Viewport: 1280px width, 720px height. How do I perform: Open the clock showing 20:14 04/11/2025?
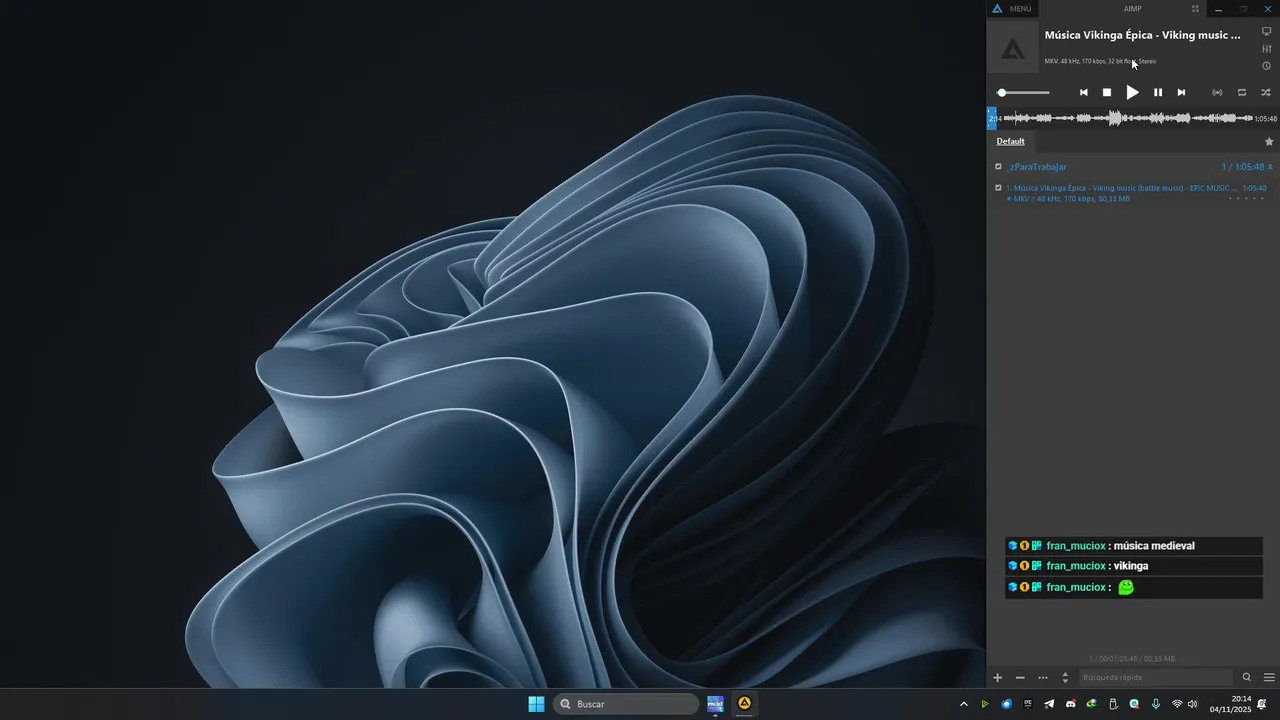[x=1230, y=704]
